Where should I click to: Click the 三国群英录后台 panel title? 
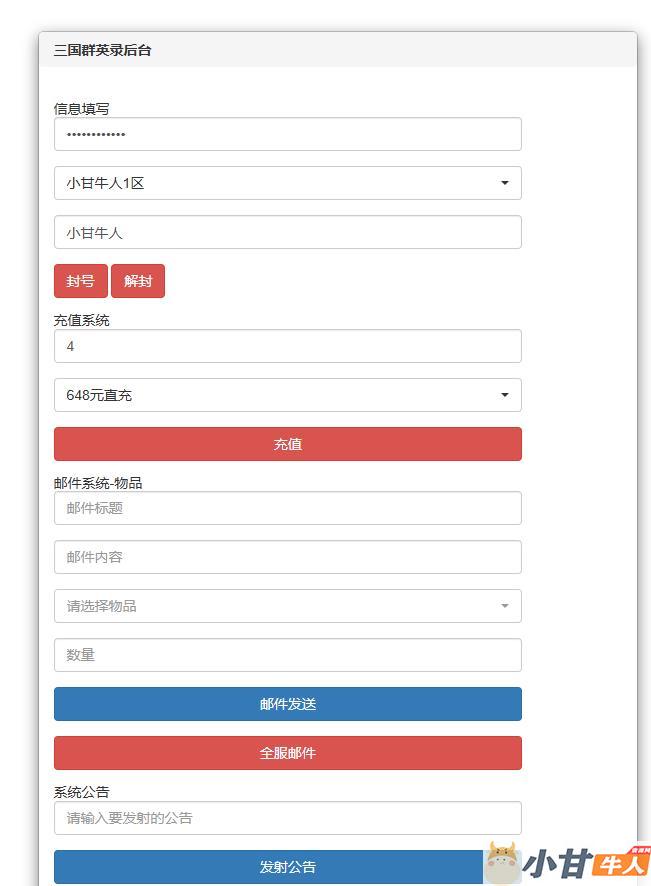[103, 50]
